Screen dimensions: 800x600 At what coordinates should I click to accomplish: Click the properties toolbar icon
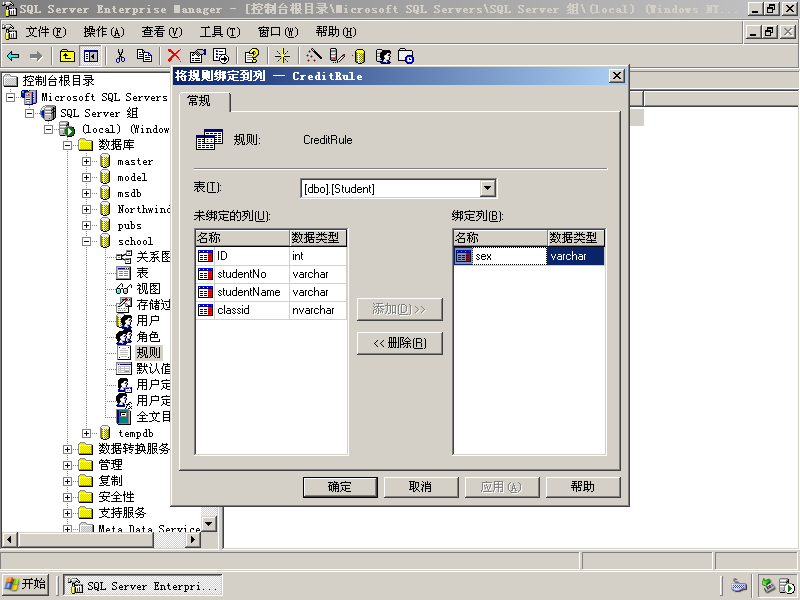point(197,56)
